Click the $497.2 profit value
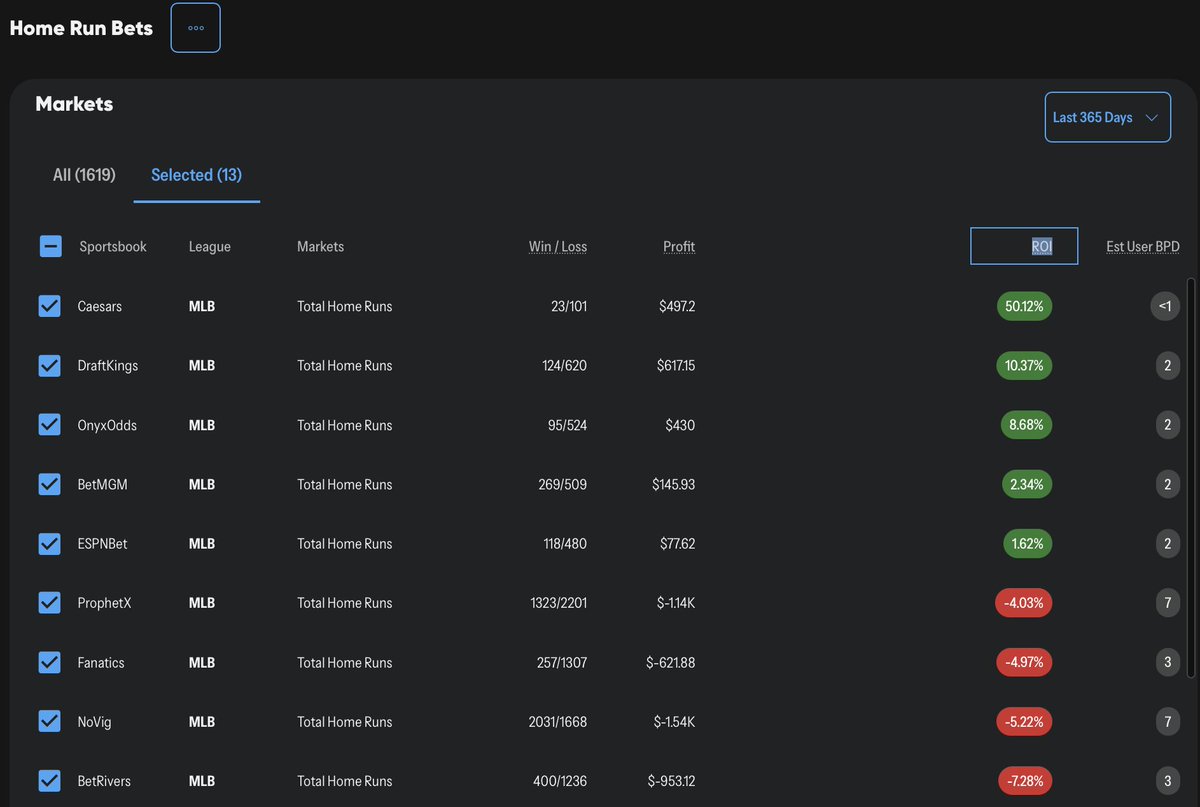 point(677,306)
